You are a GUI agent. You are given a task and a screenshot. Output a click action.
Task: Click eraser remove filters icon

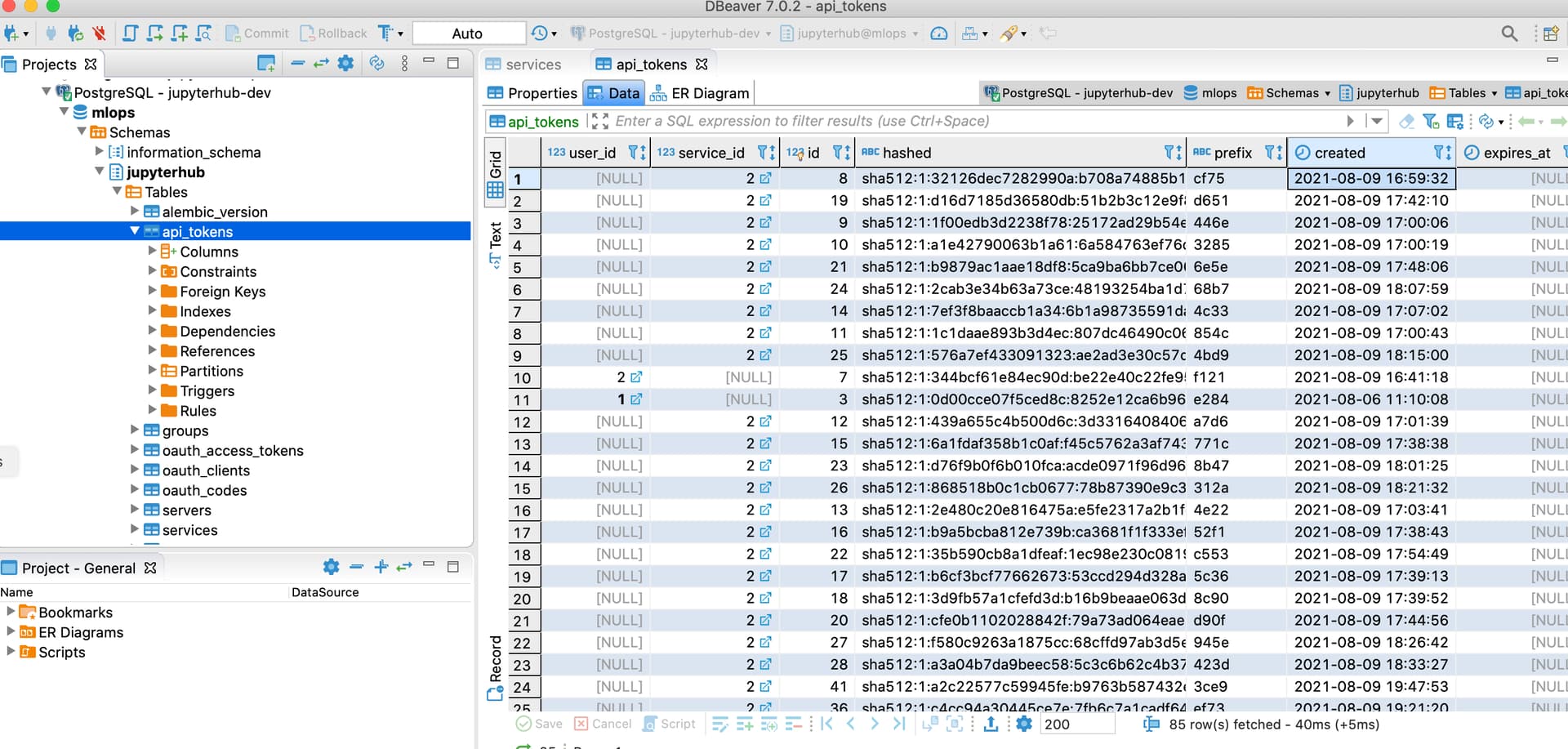pos(1406,122)
